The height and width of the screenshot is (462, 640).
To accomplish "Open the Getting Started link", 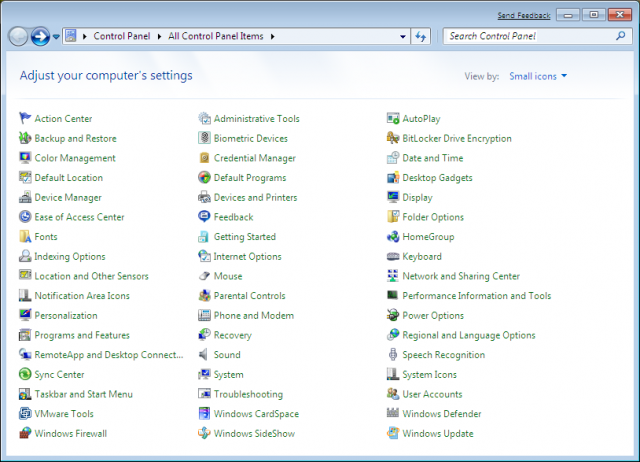I will coord(244,237).
